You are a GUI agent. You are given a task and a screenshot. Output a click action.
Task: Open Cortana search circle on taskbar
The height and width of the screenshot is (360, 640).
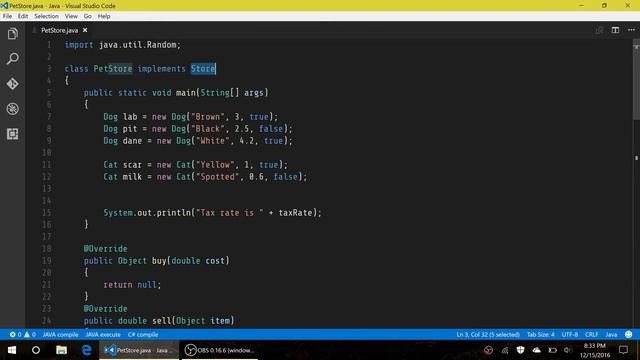[x=36, y=350]
